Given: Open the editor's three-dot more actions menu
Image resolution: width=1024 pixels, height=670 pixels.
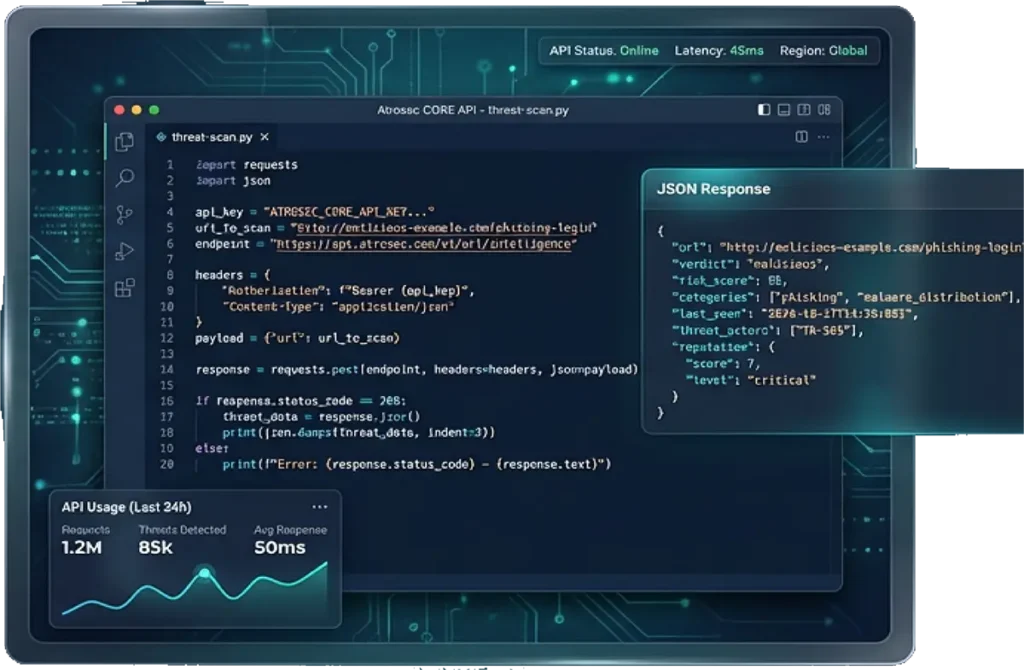Looking at the screenshot, I should [x=822, y=137].
